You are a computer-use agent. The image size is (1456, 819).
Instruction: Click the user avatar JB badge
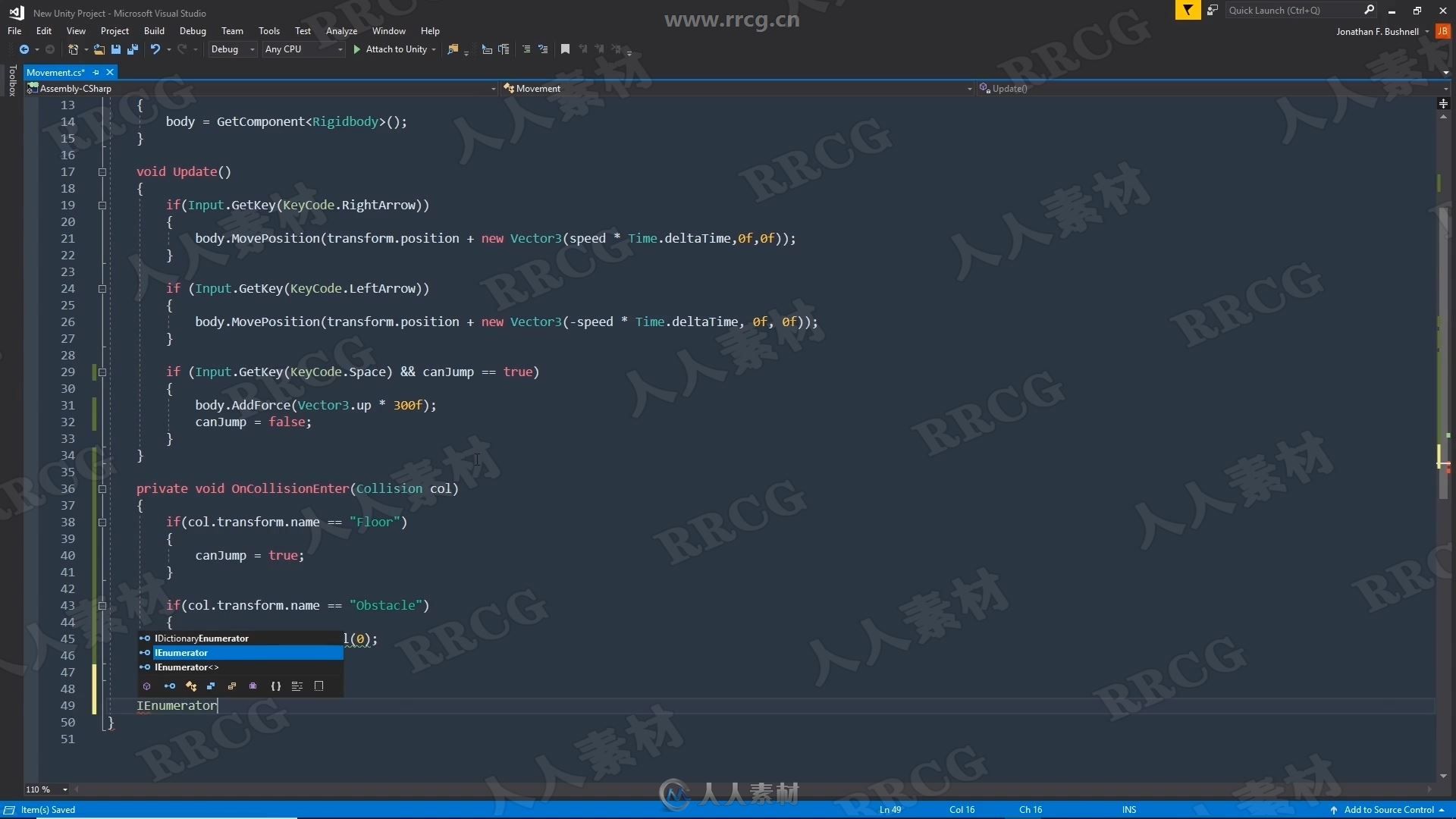(1442, 31)
